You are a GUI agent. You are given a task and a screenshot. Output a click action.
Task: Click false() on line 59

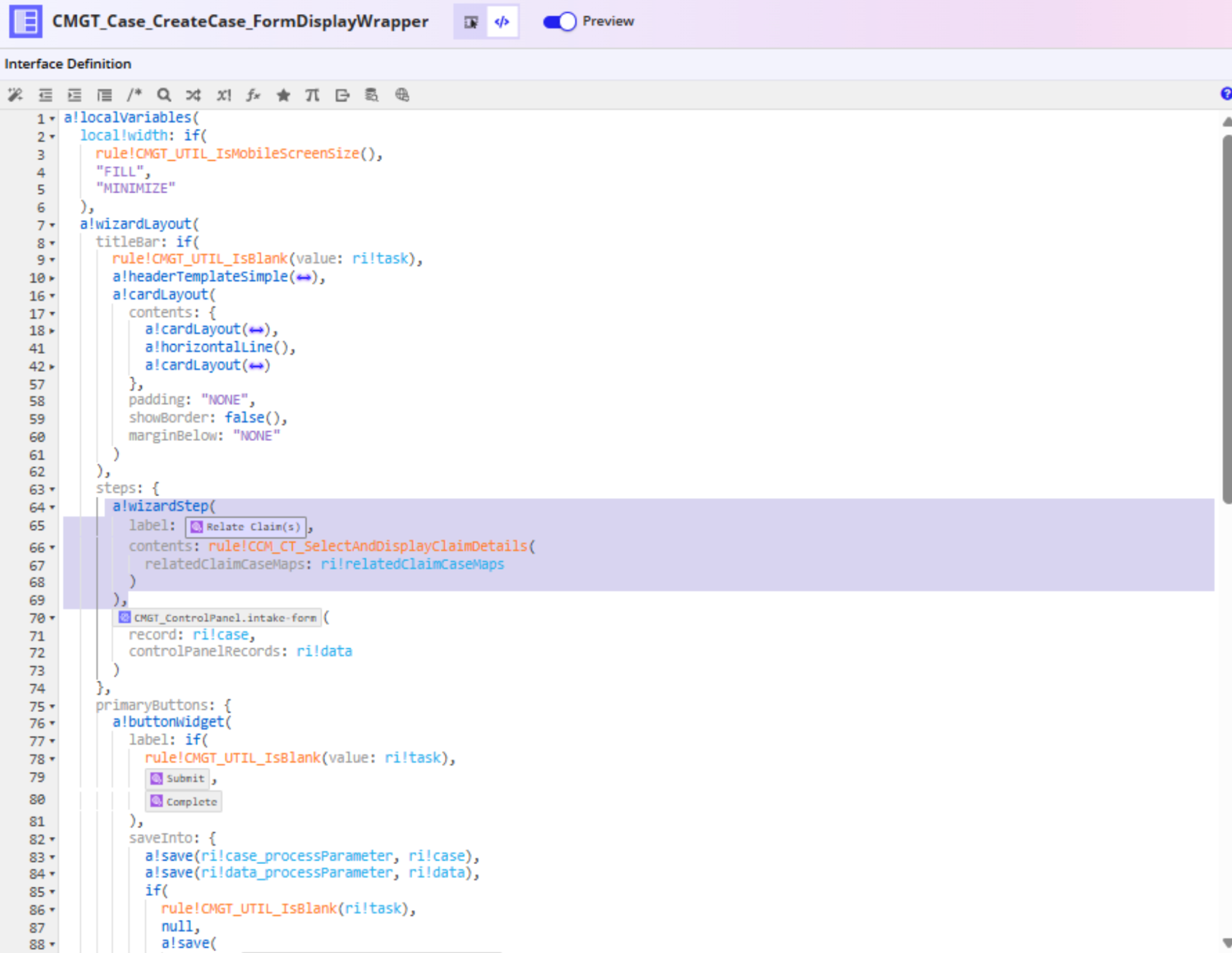pyautogui.click(x=252, y=418)
